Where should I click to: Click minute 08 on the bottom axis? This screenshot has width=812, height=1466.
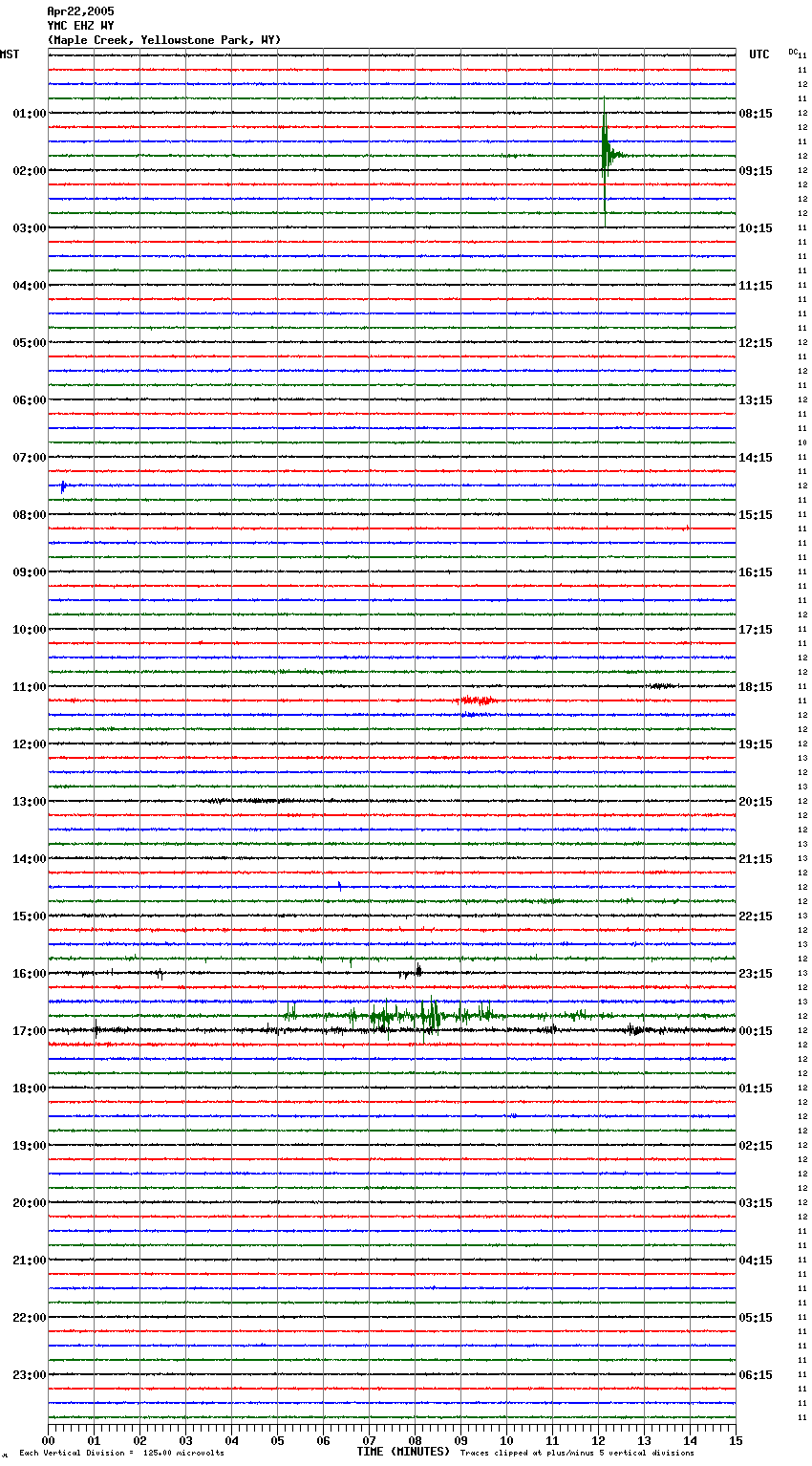pyautogui.click(x=415, y=1440)
